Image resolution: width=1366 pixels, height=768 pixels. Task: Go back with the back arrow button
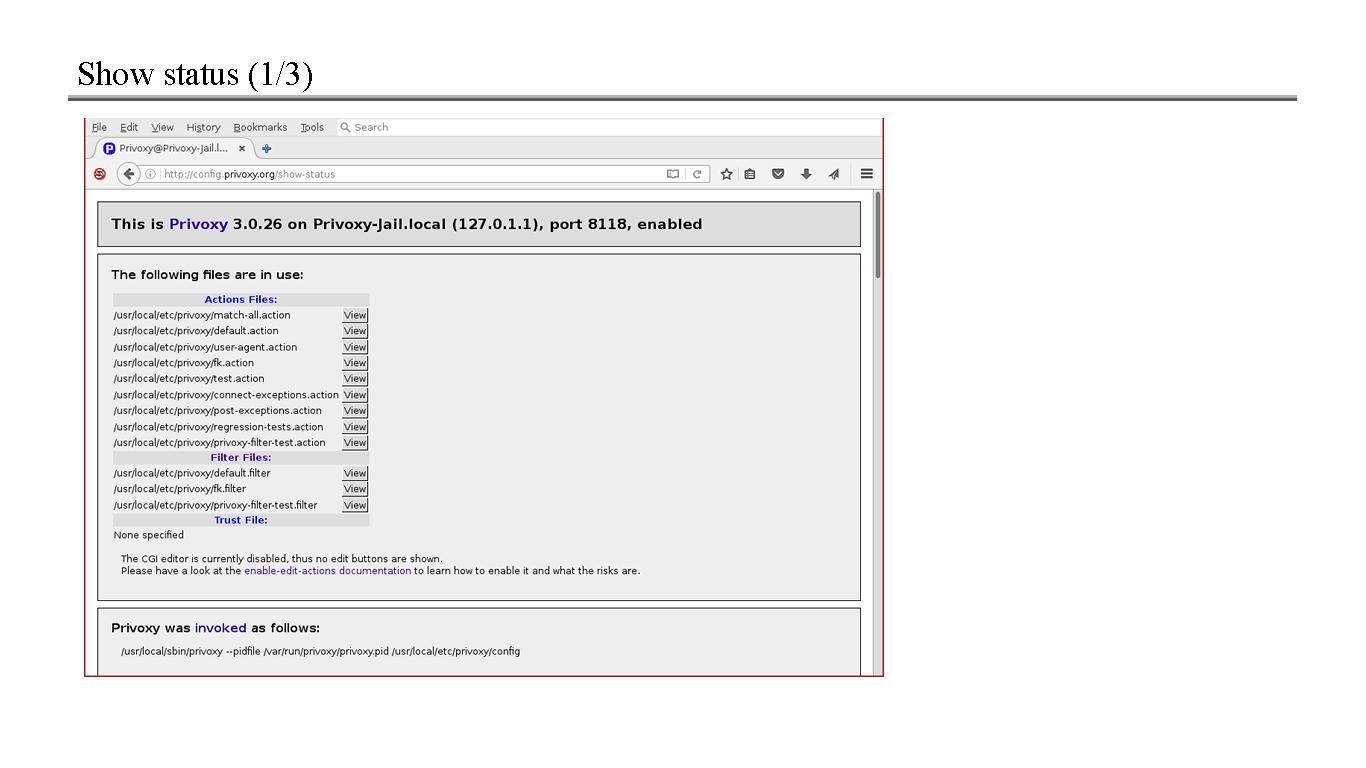(128, 174)
